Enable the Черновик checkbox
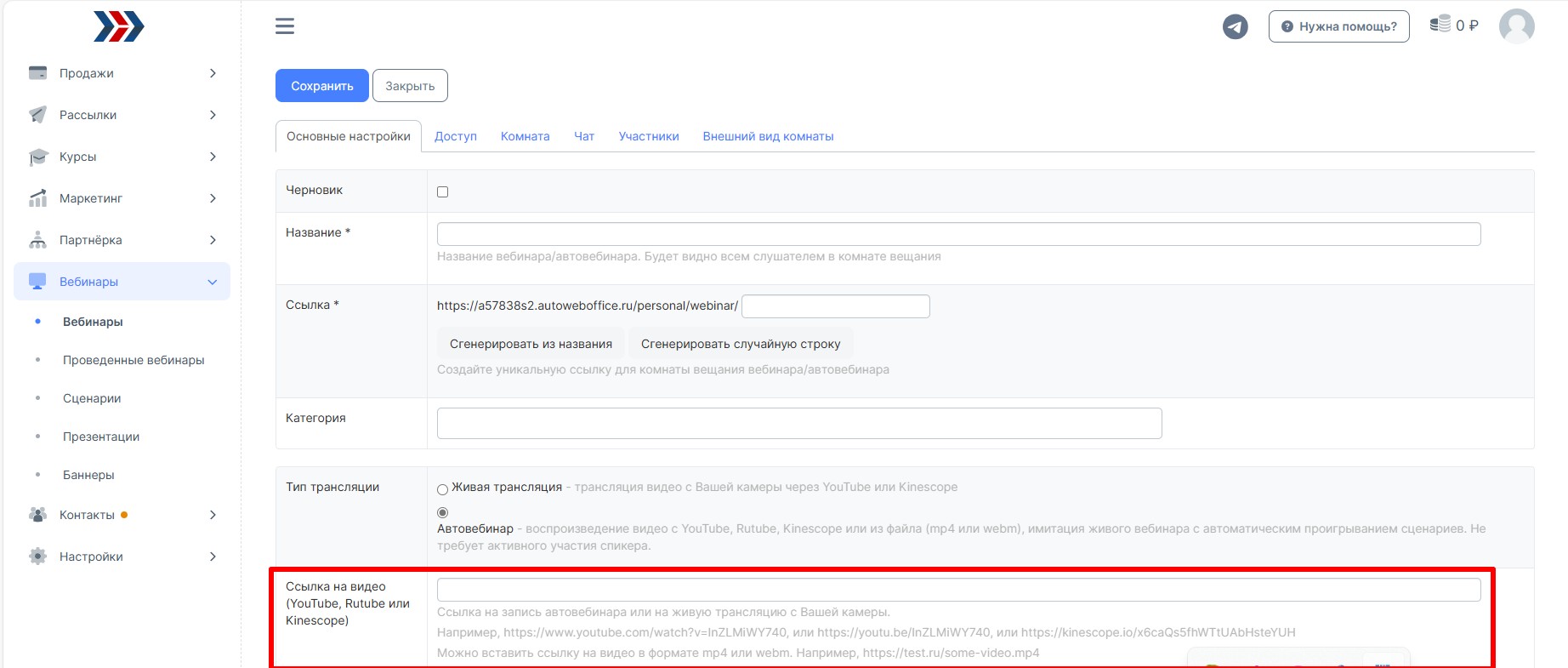 point(442,191)
